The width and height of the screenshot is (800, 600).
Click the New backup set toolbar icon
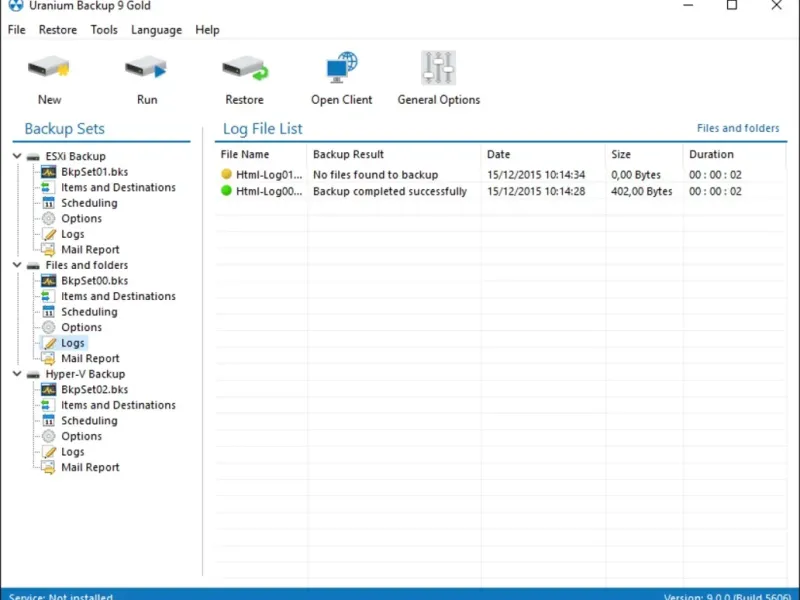point(49,67)
